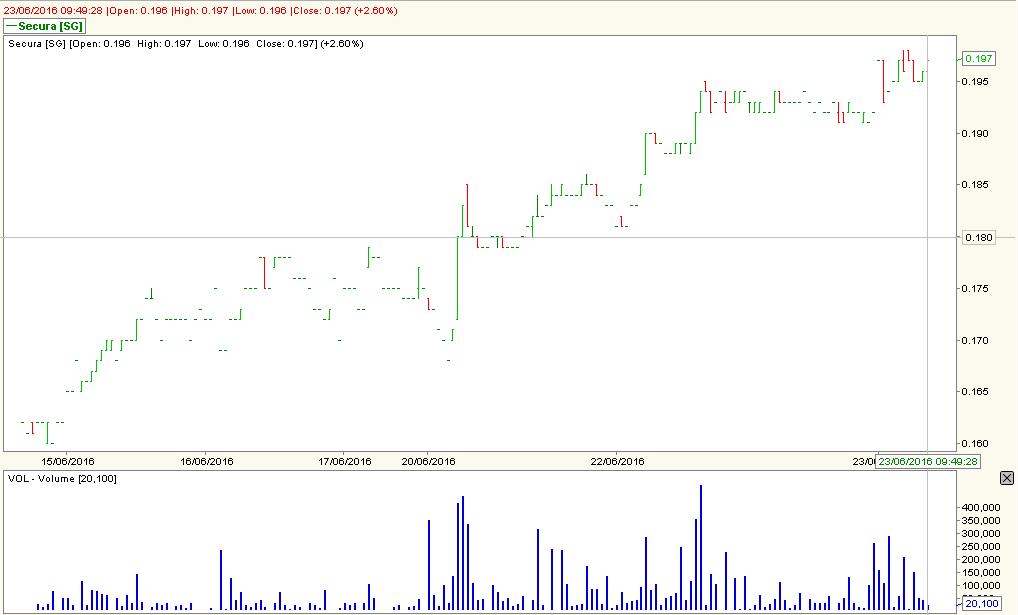Screen dimensions: 1018x615
Task: Click the collapse minus icon beside Secura [SG]
Action: click(x=12, y=26)
